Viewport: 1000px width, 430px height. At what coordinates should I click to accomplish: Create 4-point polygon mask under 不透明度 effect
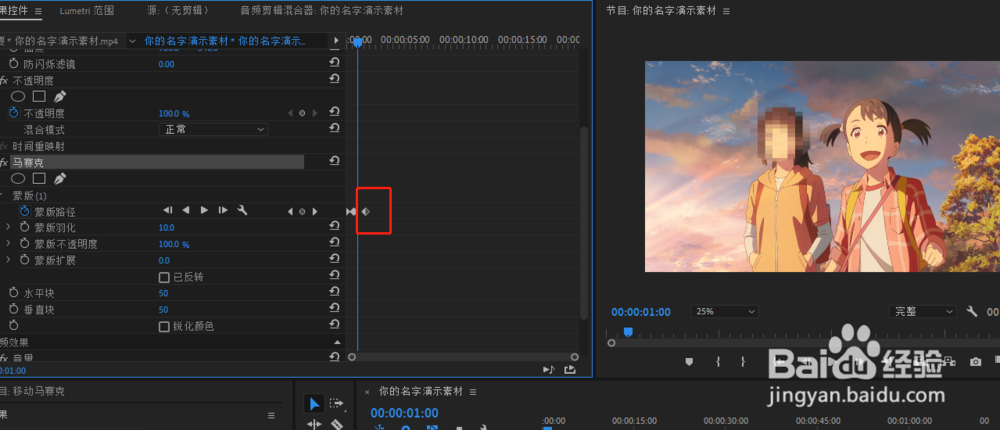(39, 97)
